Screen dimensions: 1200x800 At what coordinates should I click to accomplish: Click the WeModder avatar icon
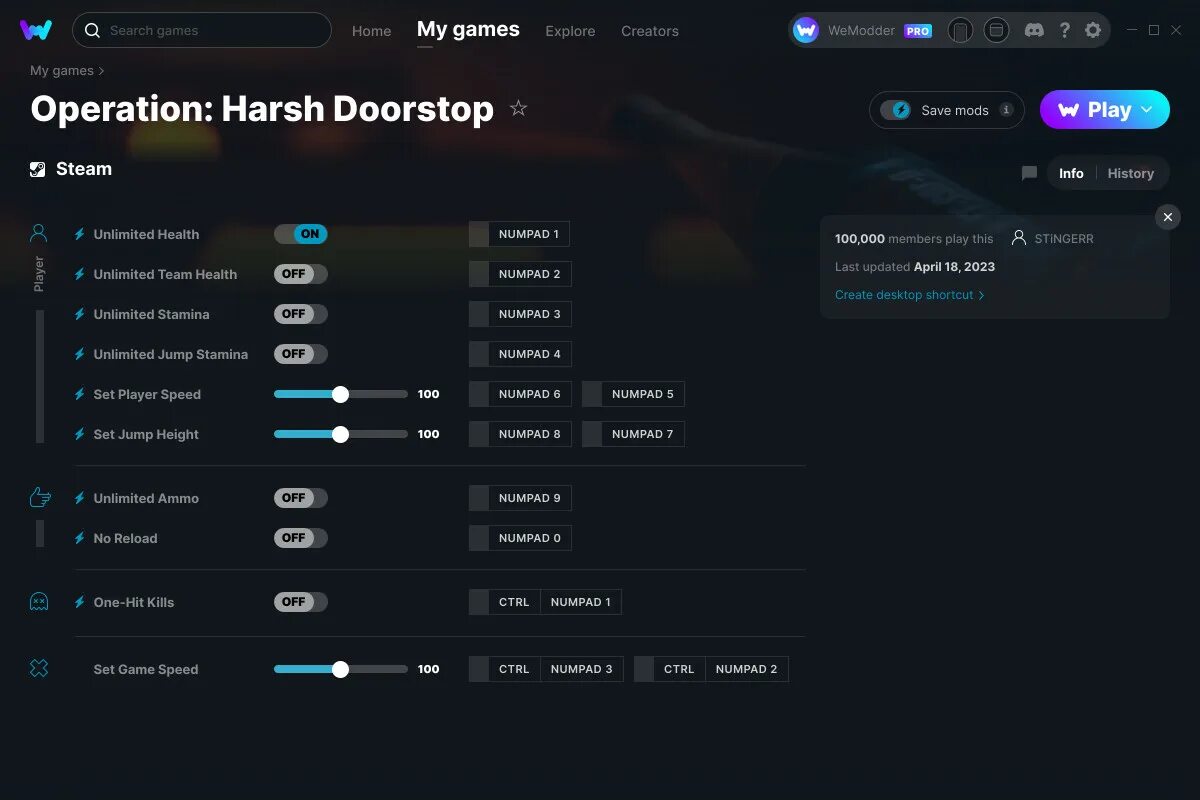click(x=806, y=30)
